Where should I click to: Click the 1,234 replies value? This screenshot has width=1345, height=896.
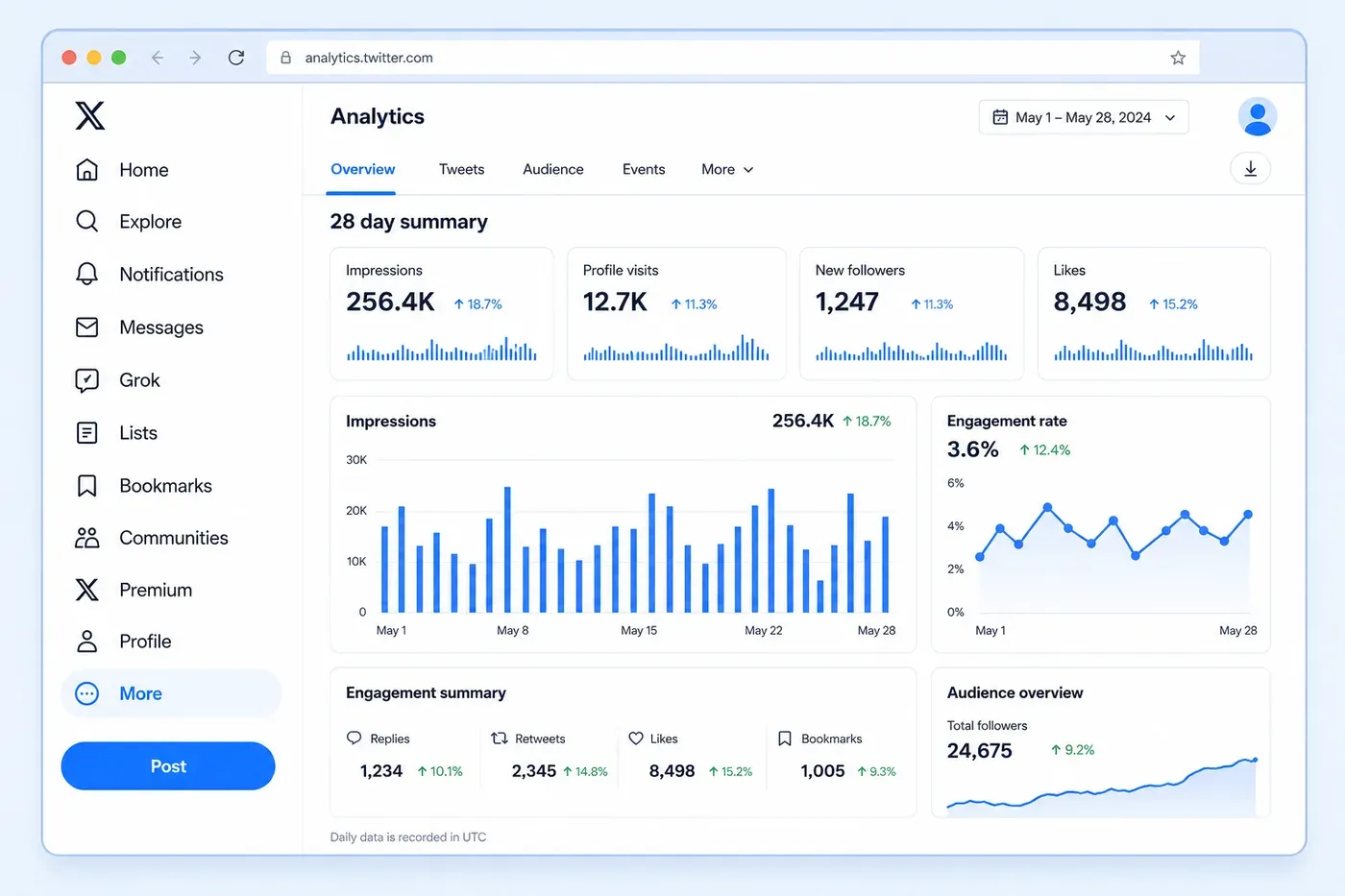pyautogui.click(x=381, y=771)
